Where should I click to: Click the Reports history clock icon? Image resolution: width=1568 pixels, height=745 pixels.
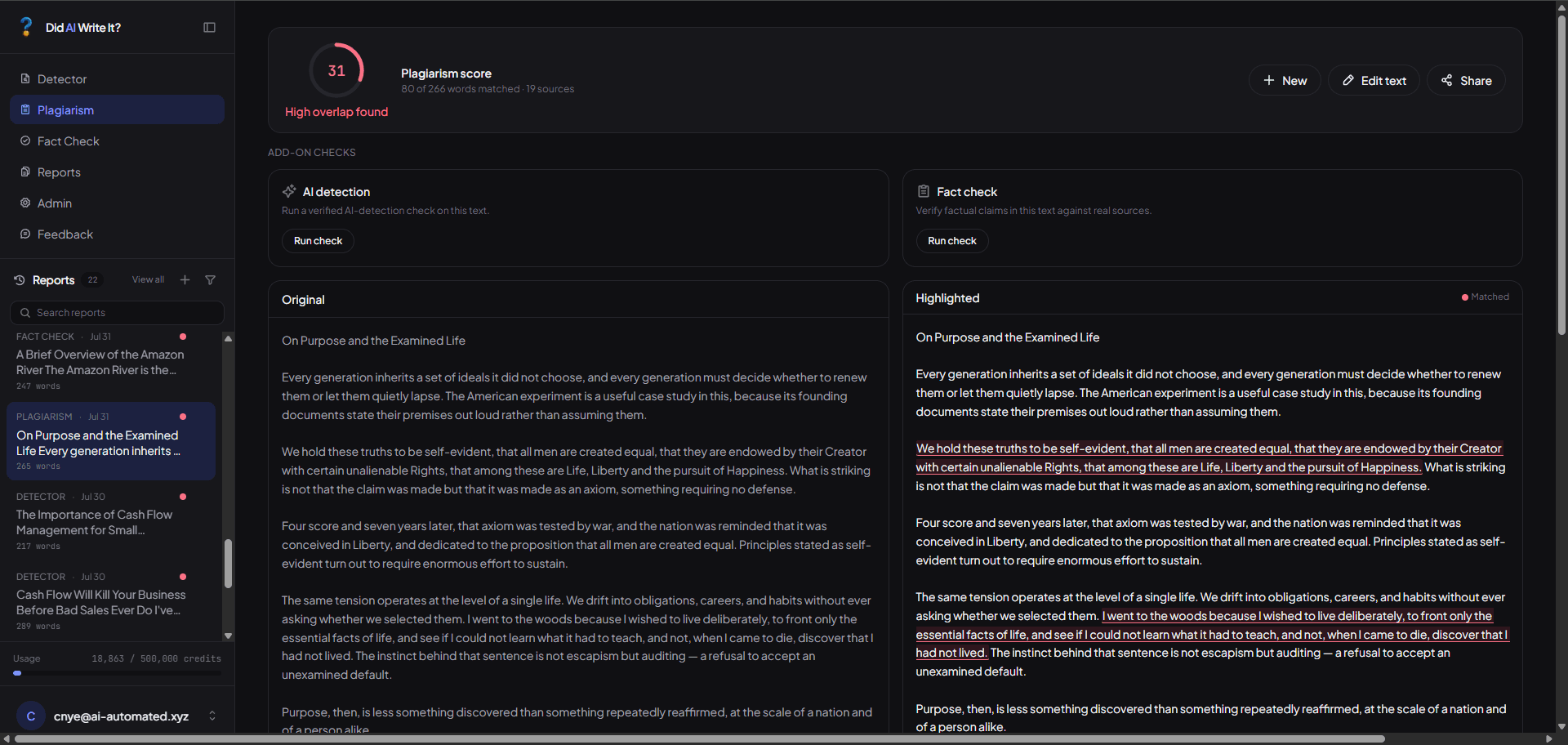tap(20, 280)
